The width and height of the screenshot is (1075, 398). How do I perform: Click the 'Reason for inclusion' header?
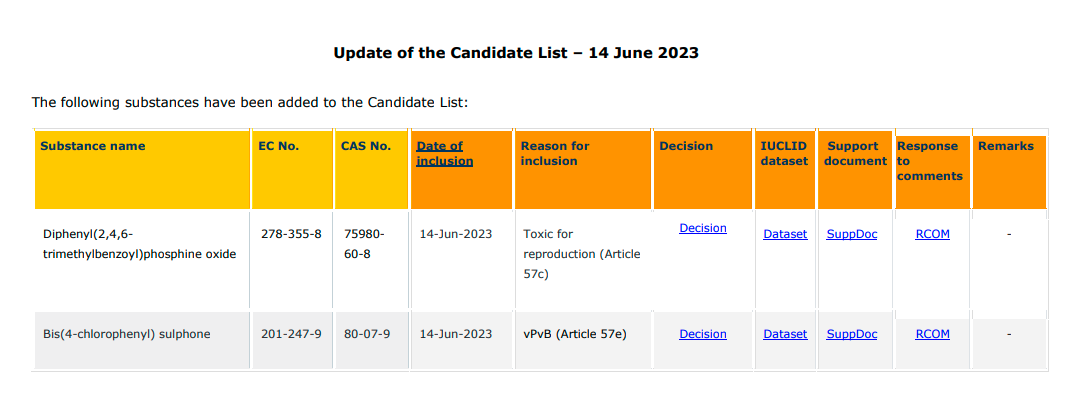[x=555, y=153]
